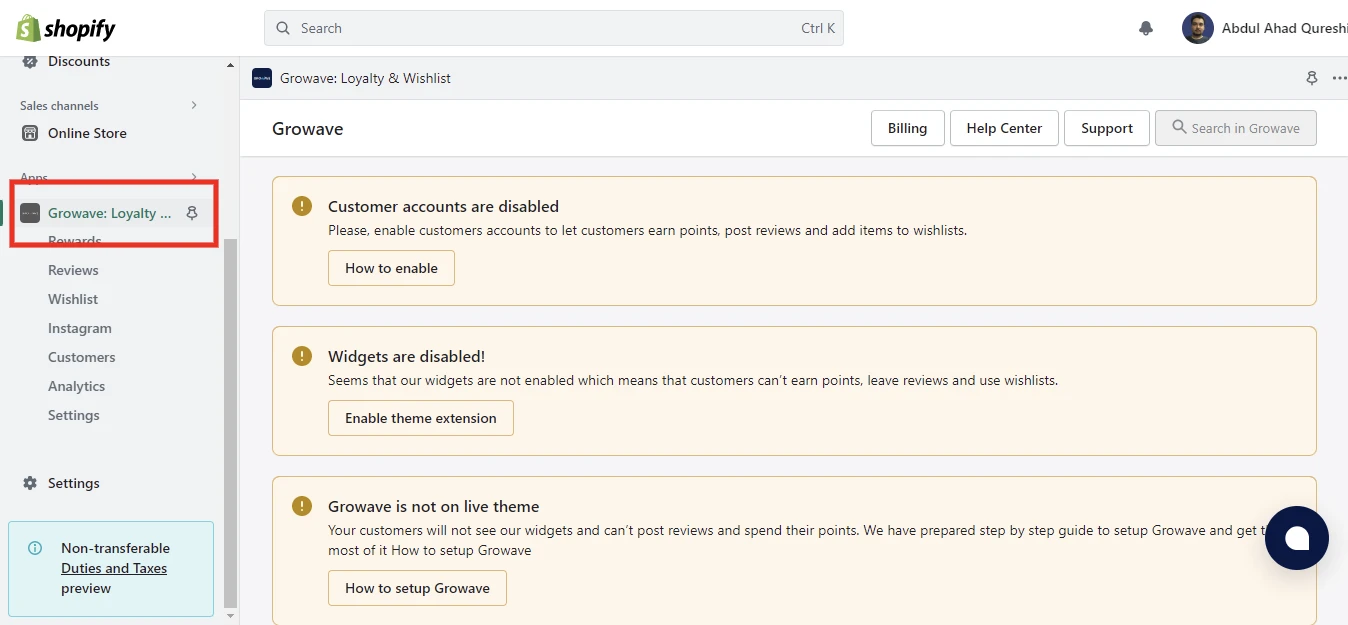Viewport: 1348px width, 625px height.
Task: Click warning icon for Customer accounts disabled
Action: [x=302, y=206]
